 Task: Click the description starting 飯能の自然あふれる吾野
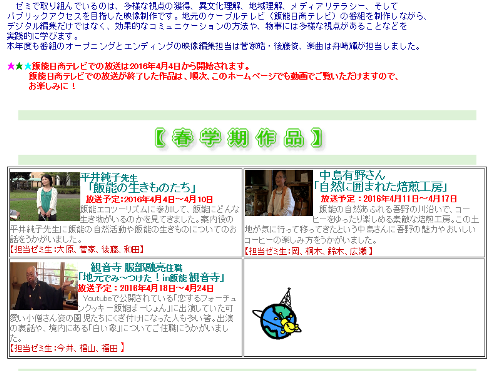point(362,224)
